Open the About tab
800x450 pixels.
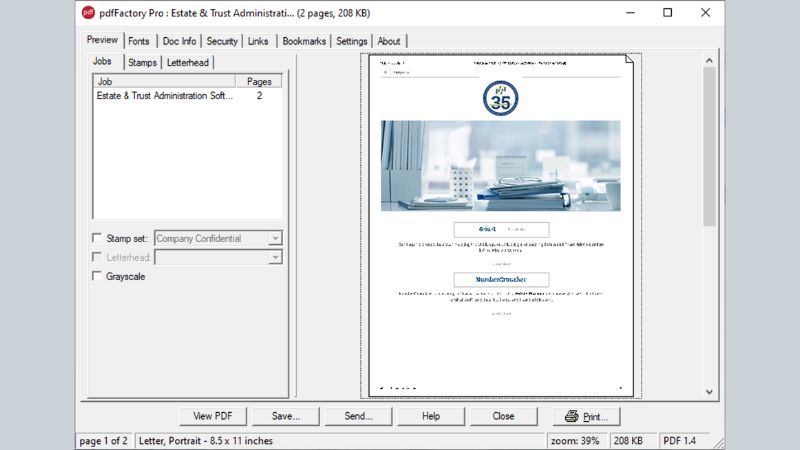[x=389, y=41]
